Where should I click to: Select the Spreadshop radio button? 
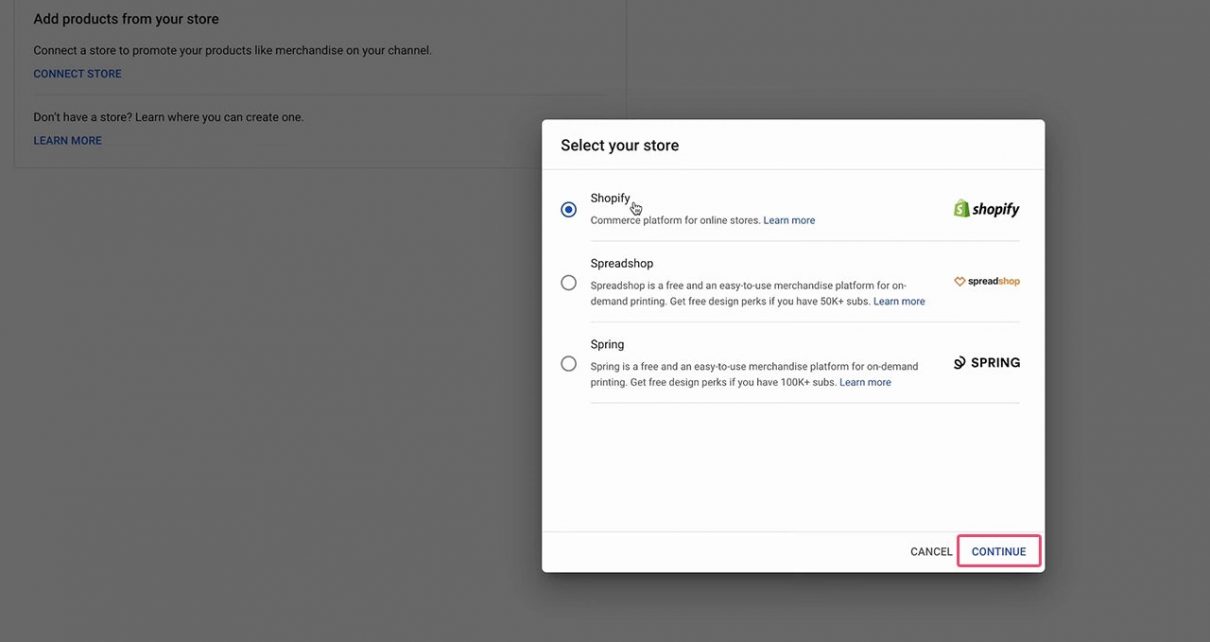click(x=569, y=282)
